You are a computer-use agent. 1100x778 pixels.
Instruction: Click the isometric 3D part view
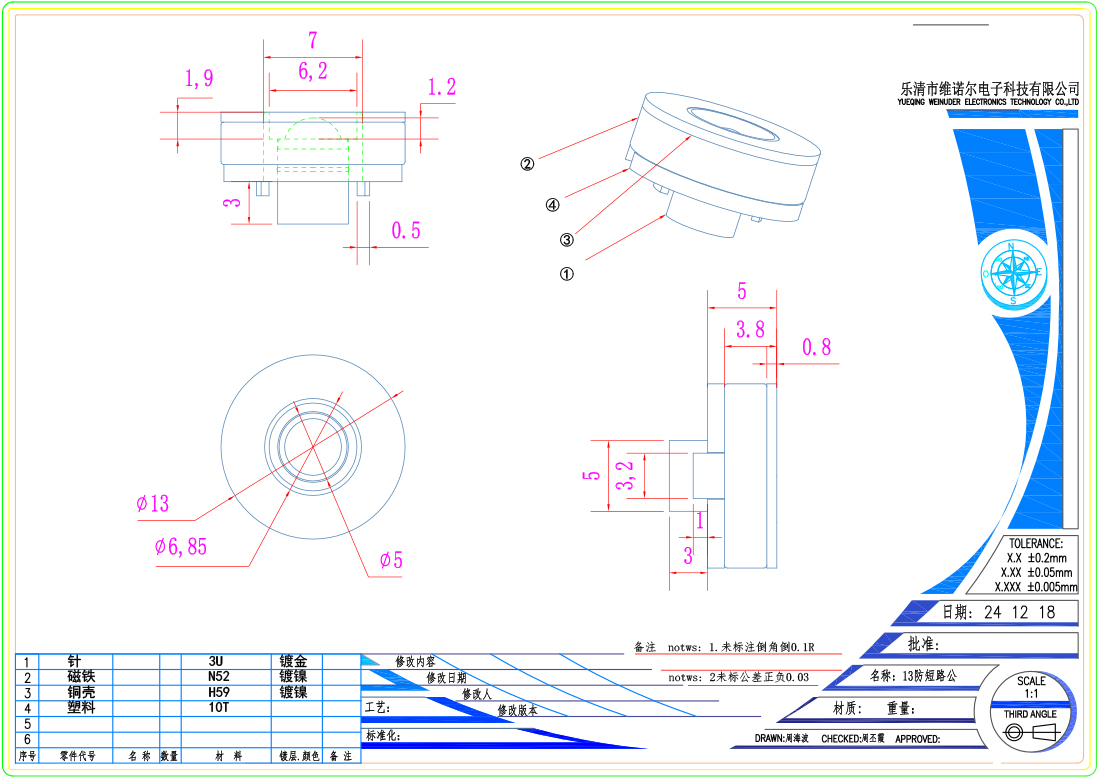click(723, 166)
